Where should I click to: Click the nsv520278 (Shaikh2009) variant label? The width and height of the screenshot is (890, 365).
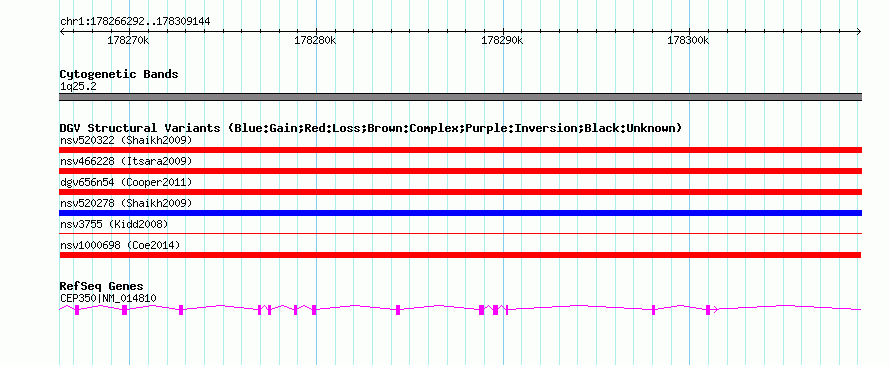[x=126, y=203]
